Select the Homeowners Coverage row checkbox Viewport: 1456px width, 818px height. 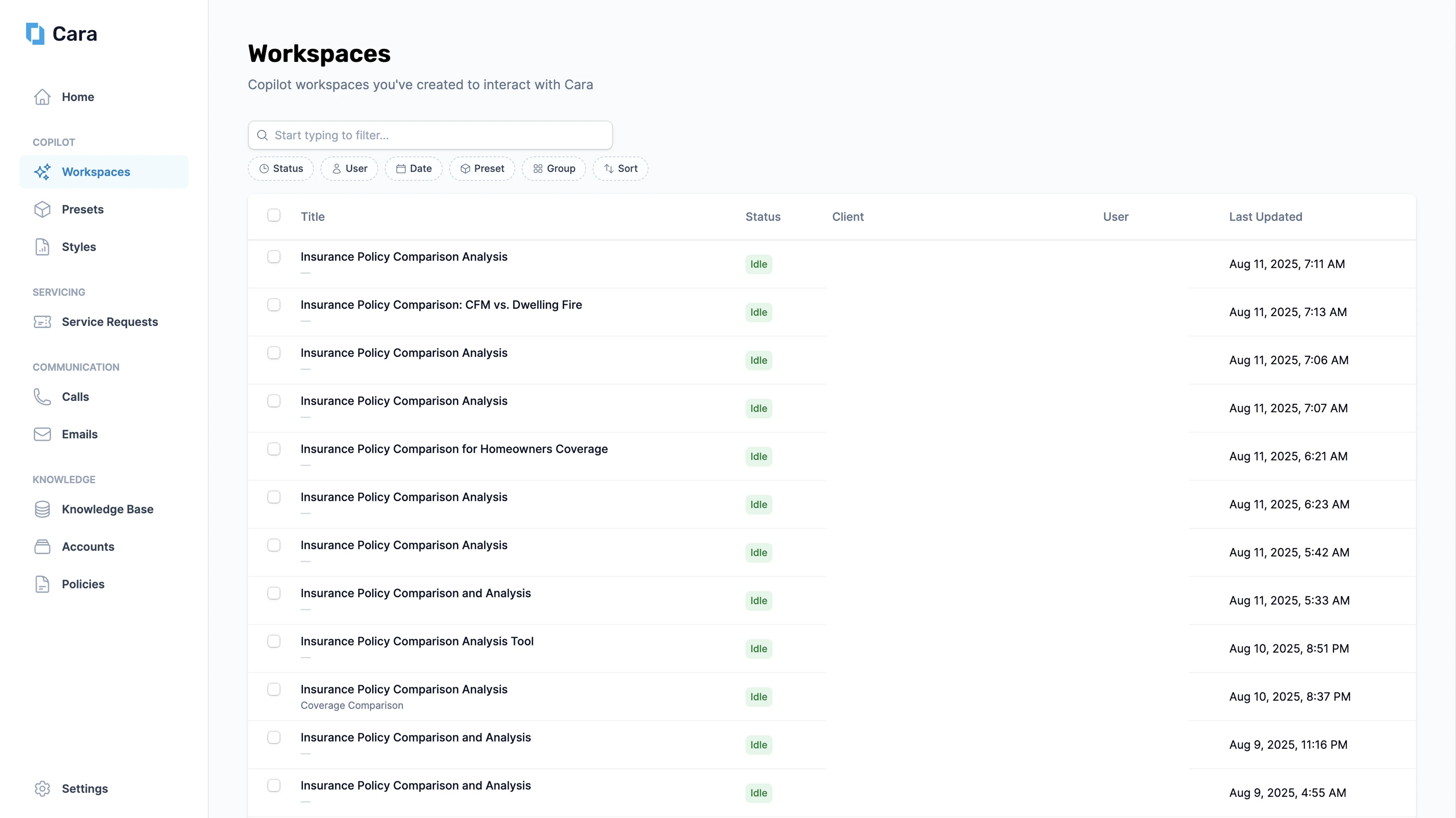[274, 449]
